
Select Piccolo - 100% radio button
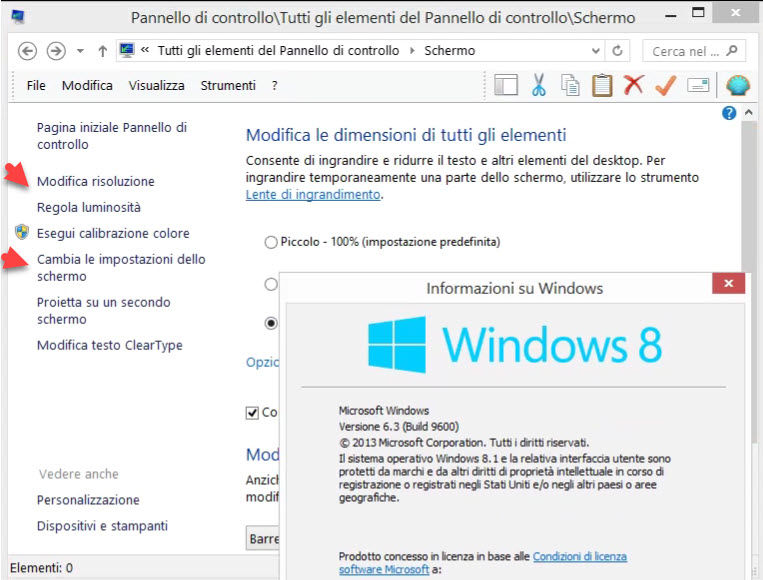click(x=271, y=242)
